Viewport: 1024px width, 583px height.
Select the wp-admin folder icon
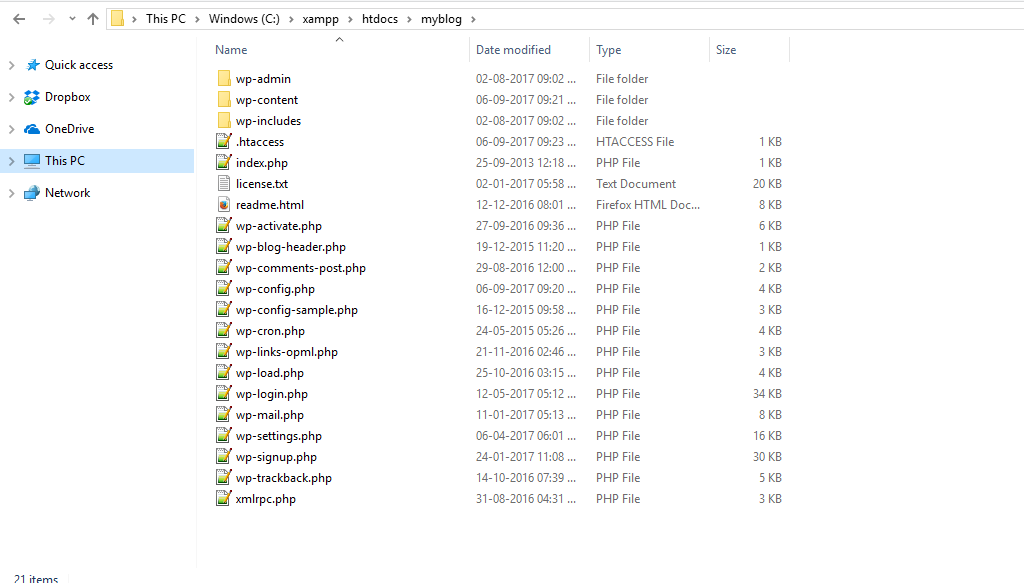pos(223,78)
